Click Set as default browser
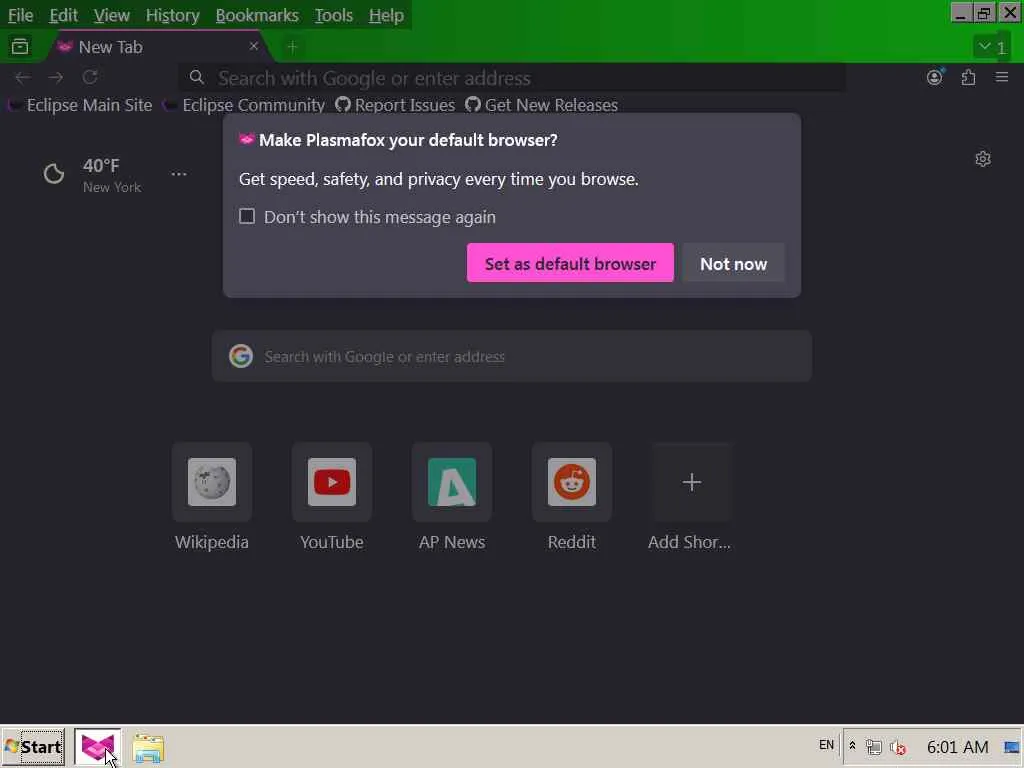Screen dimensions: 1024x768 [570, 263]
